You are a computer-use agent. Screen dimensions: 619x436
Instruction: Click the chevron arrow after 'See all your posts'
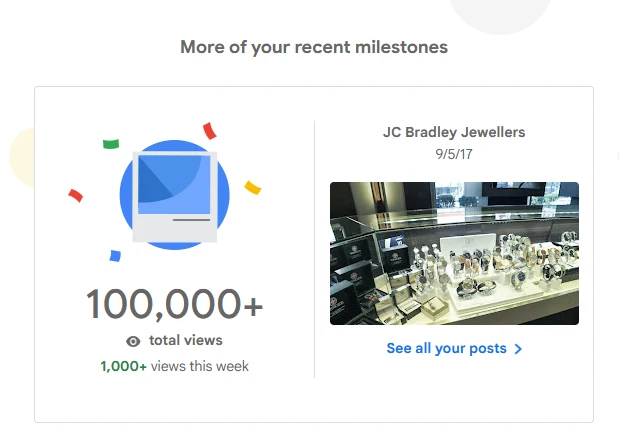[x=518, y=349]
